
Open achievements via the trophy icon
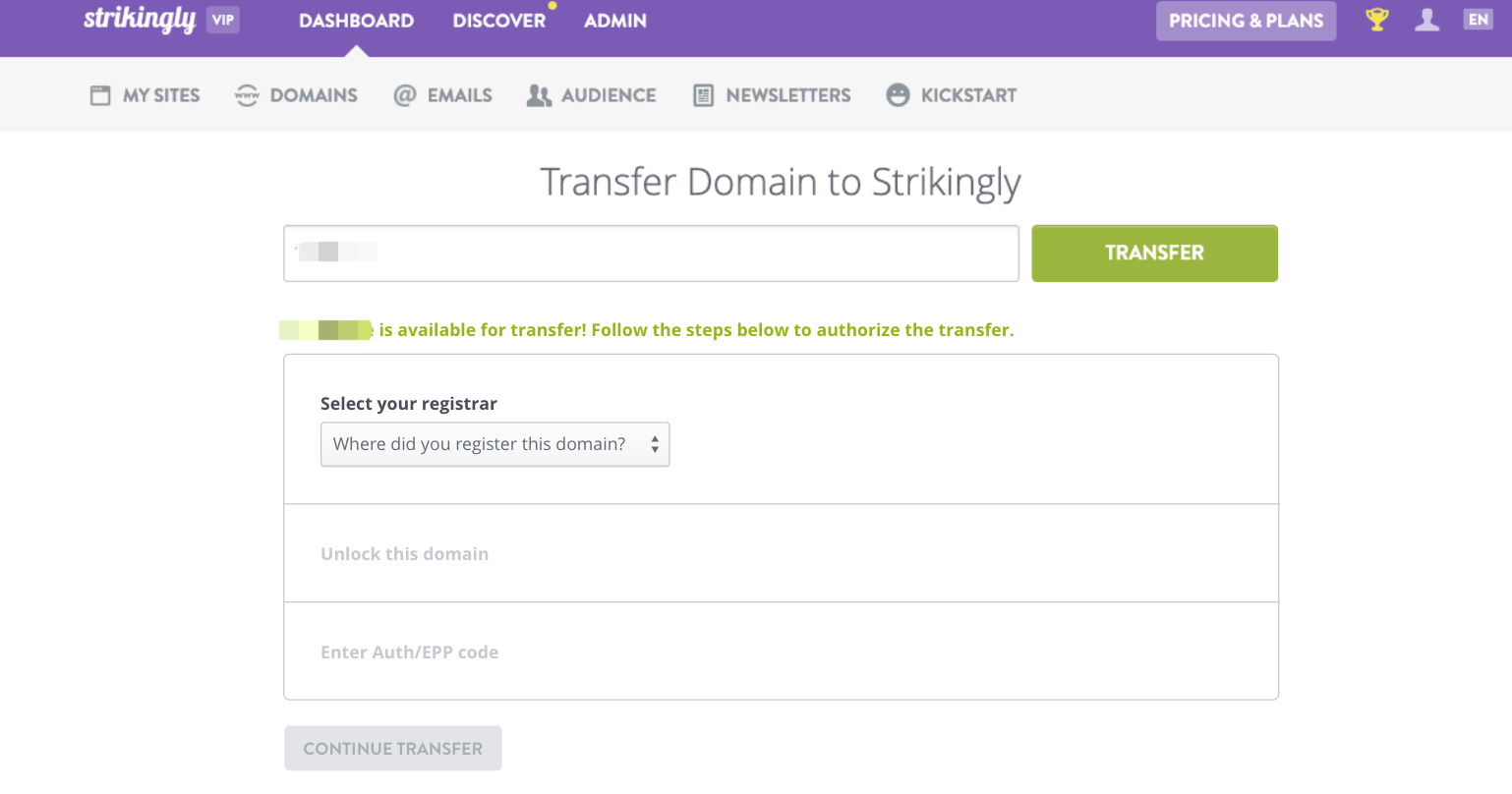click(x=1376, y=19)
